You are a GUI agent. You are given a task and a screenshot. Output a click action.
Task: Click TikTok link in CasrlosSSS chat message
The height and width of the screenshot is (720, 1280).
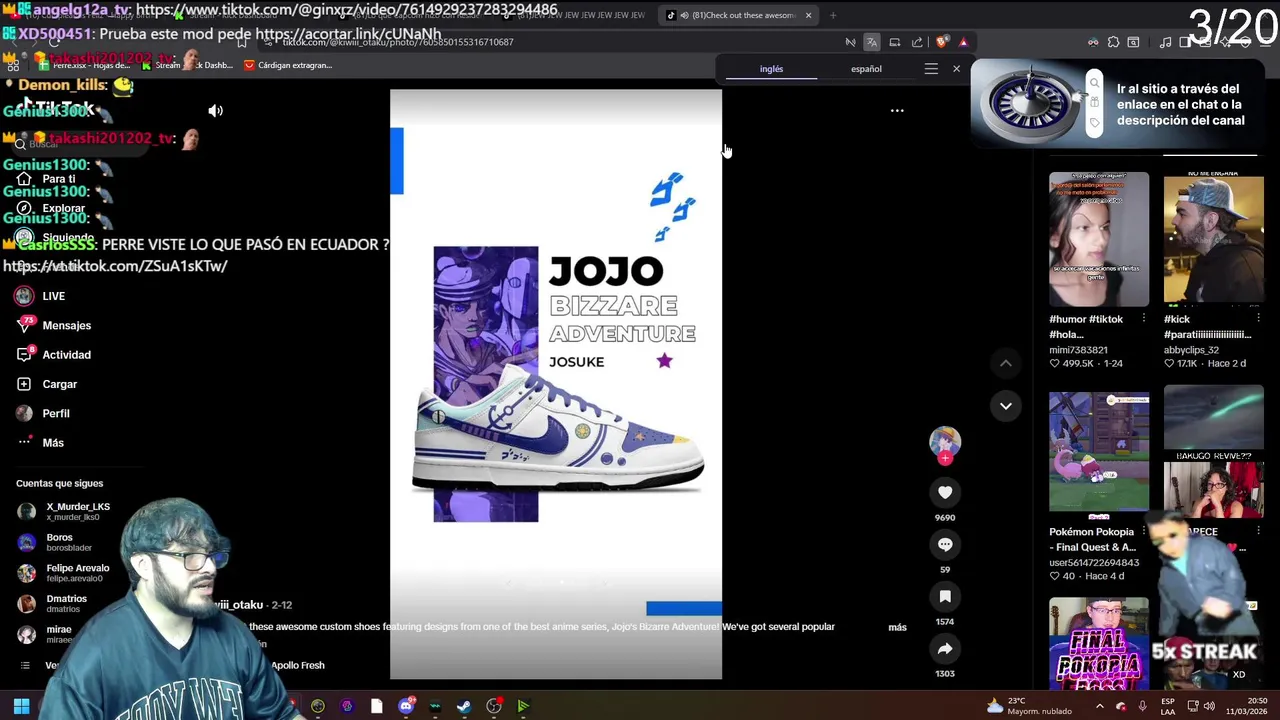[x=115, y=266]
